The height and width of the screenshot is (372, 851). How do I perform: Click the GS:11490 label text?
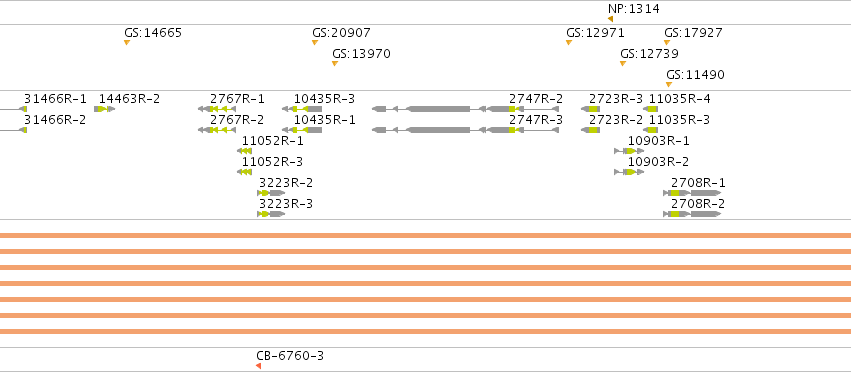pos(695,74)
